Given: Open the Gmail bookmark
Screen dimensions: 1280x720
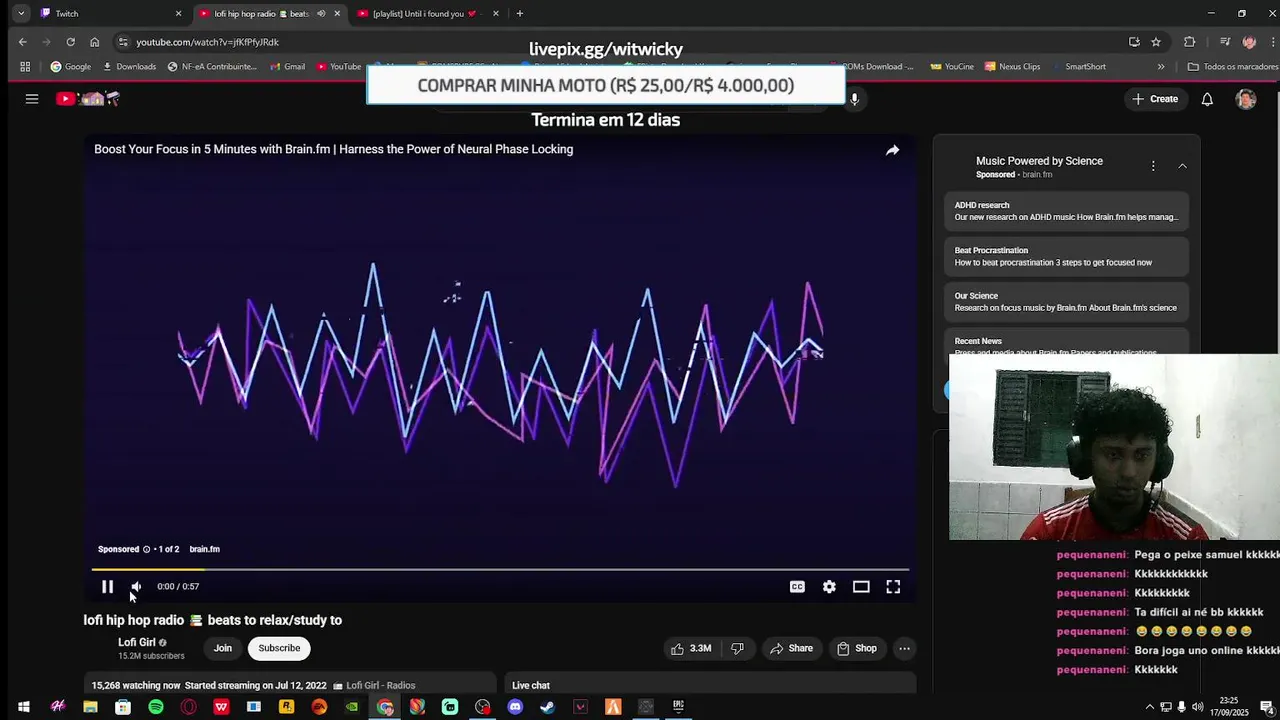Looking at the screenshot, I should pyautogui.click(x=288, y=67).
